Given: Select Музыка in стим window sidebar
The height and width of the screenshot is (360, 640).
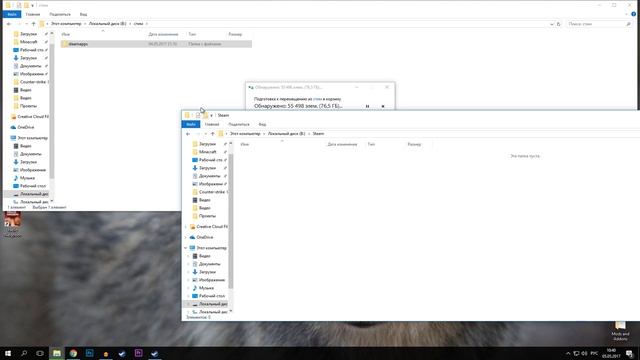Looking at the screenshot, I should [27, 178].
